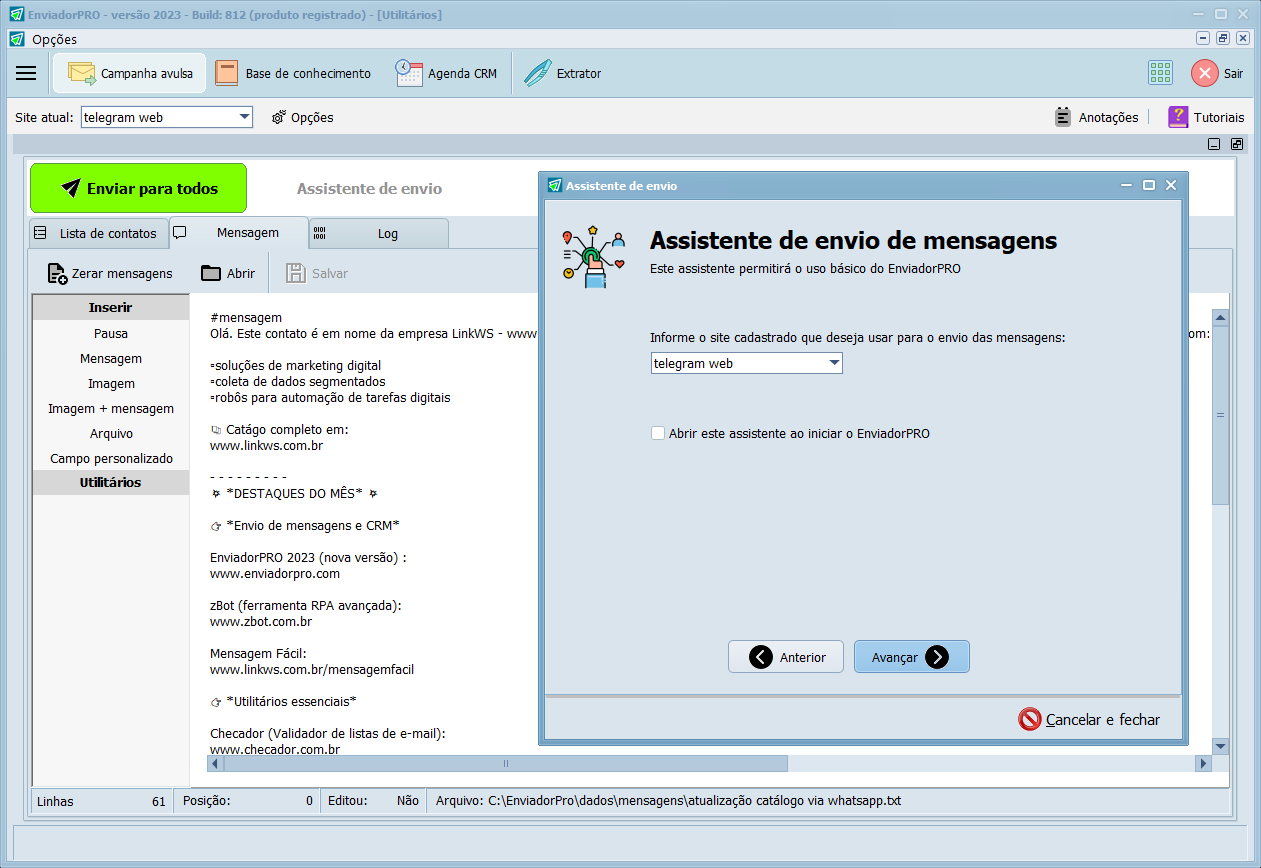1261x868 pixels.
Task: Insert a Pausa item
Action: (x=111, y=333)
